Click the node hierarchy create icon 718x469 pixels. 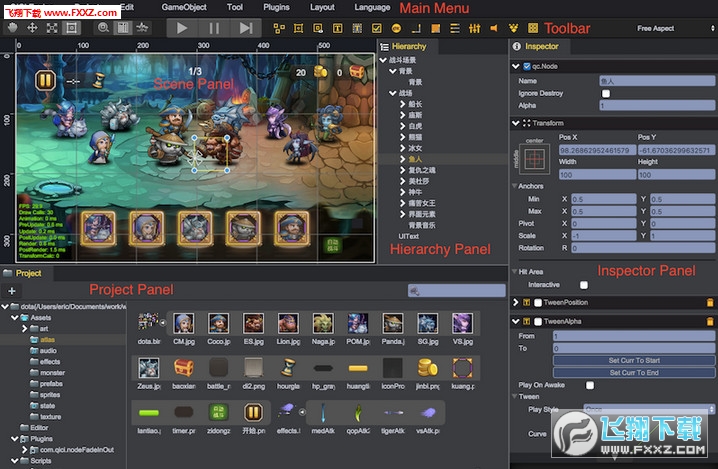(279, 28)
